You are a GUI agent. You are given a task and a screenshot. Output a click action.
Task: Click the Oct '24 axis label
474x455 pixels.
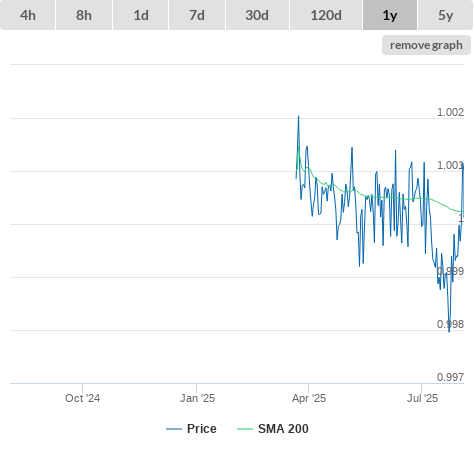coord(82,398)
